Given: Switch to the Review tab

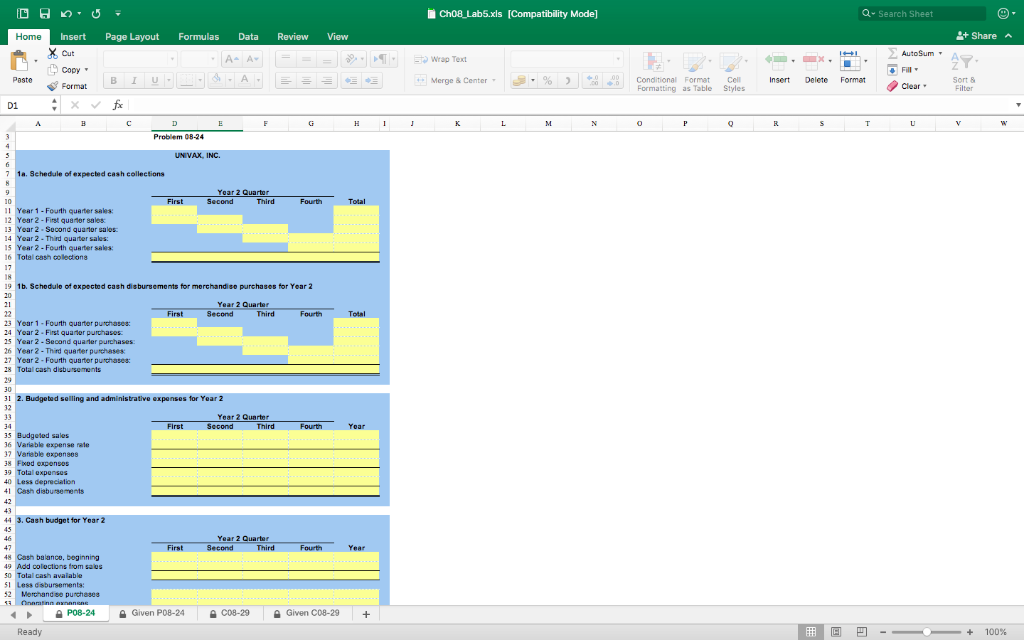Looking at the screenshot, I should pyautogui.click(x=293, y=37).
